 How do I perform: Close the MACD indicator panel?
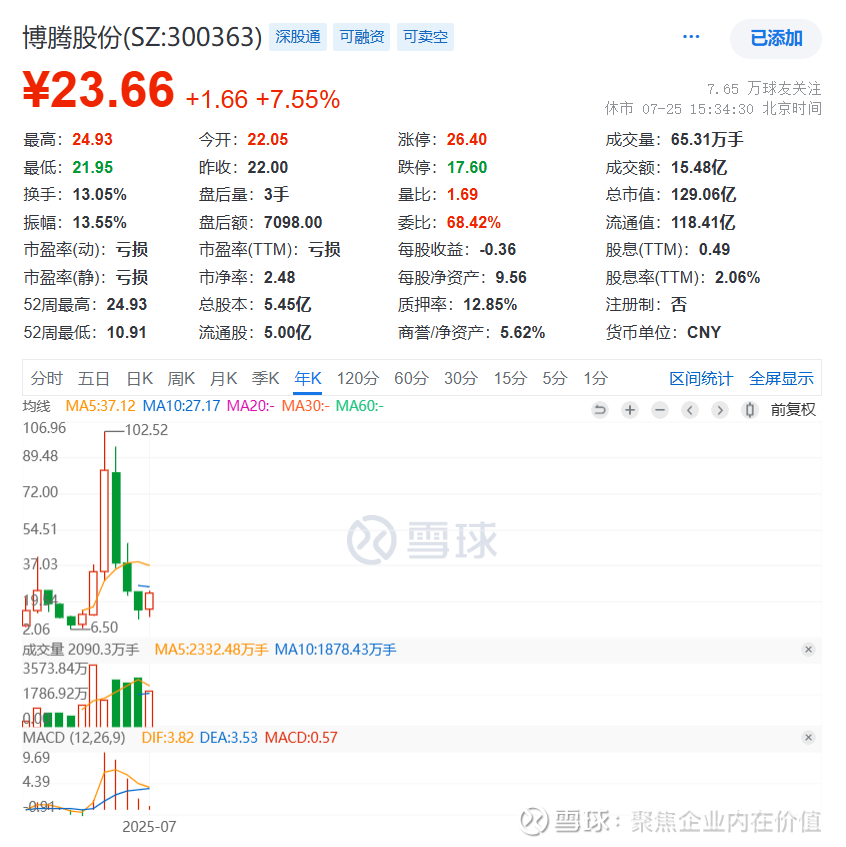coord(808,737)
